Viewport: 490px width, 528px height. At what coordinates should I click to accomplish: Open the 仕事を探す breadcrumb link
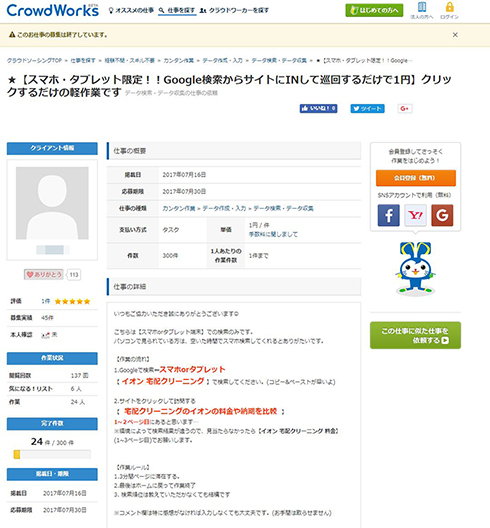pyautogui.click(x=83, y=61)
